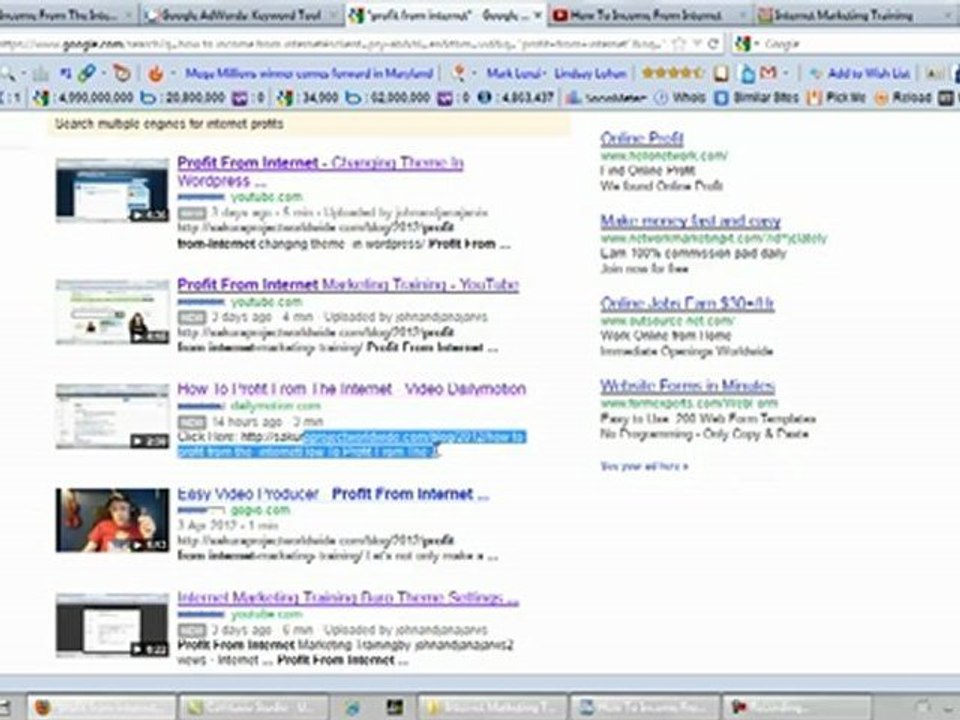This screenshot has height=720, width=960.
Task: Click thumbnail of the Dailymotion video result
Action: [x=112, y=416]
